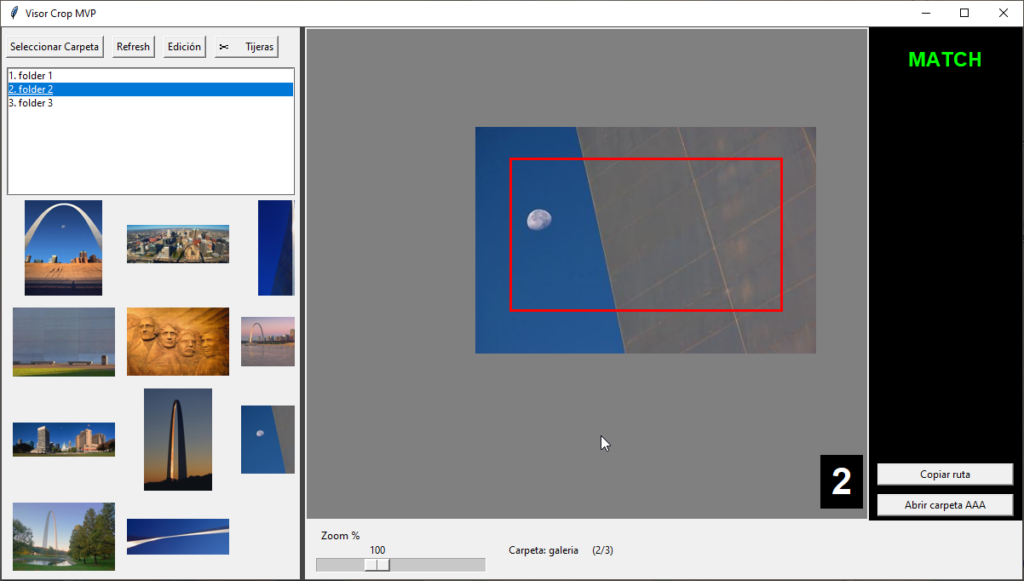Select the Mount Rushmore thumbnail
Viewport: 1024px width, 581px height.
pos(177,342)
